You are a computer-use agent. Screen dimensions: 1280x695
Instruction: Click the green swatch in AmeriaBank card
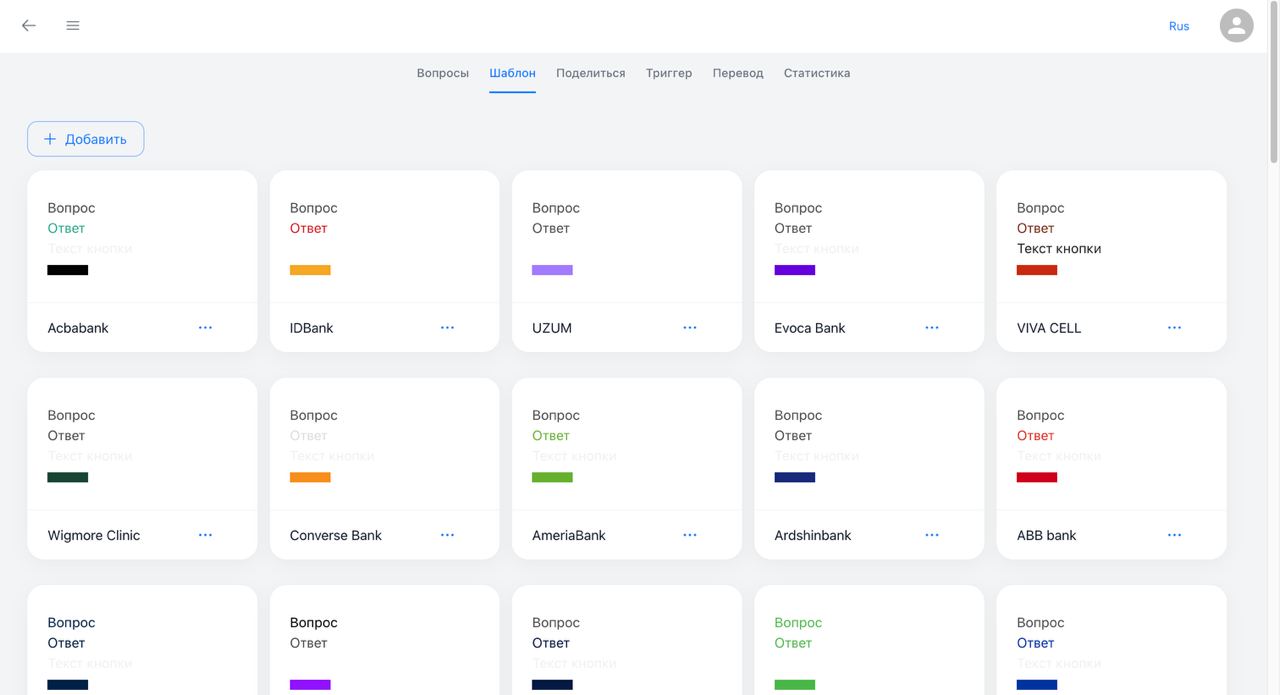coord(552,477)
